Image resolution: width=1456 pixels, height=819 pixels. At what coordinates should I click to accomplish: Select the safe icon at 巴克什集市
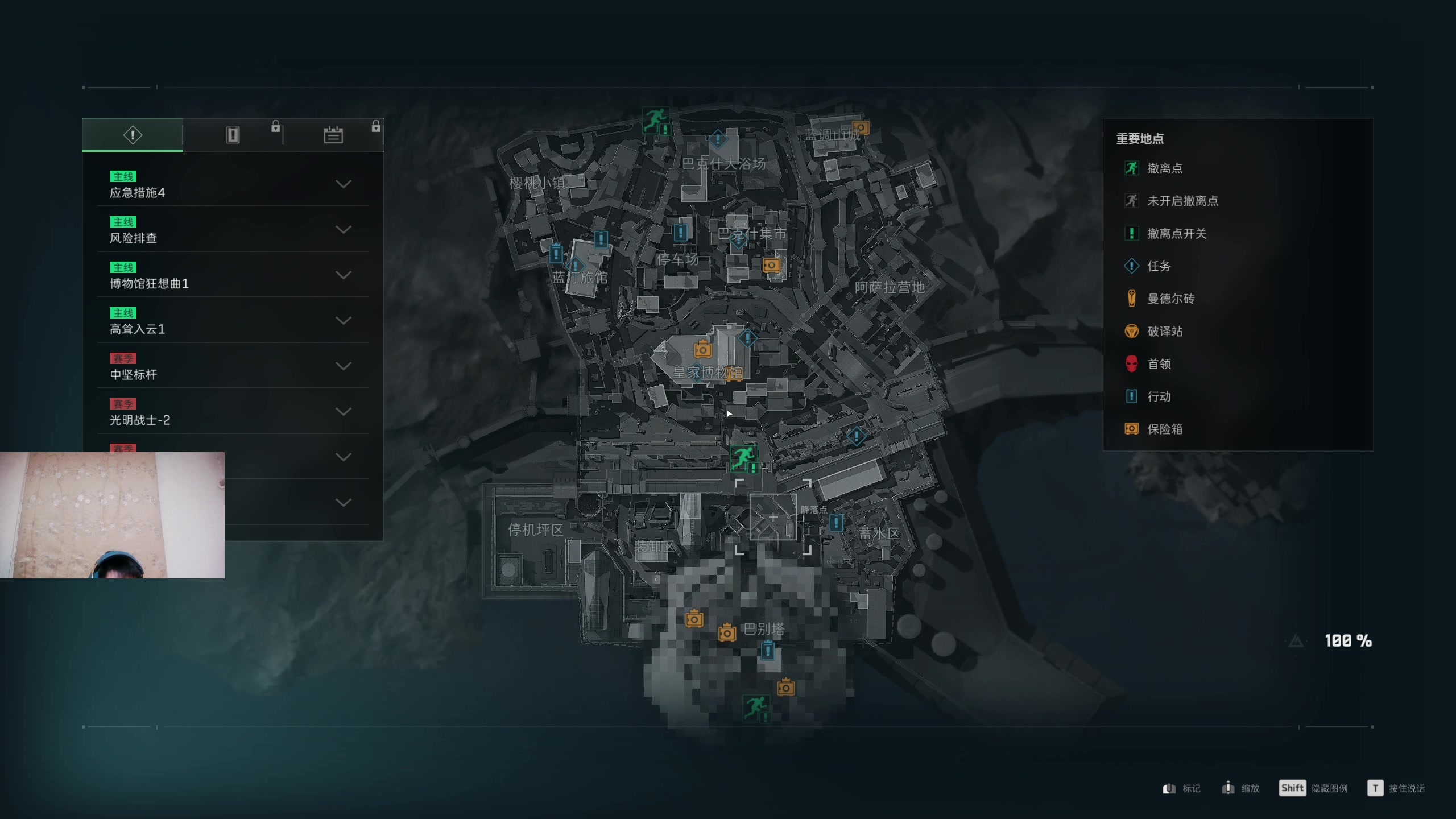click(x=771, y=265)
